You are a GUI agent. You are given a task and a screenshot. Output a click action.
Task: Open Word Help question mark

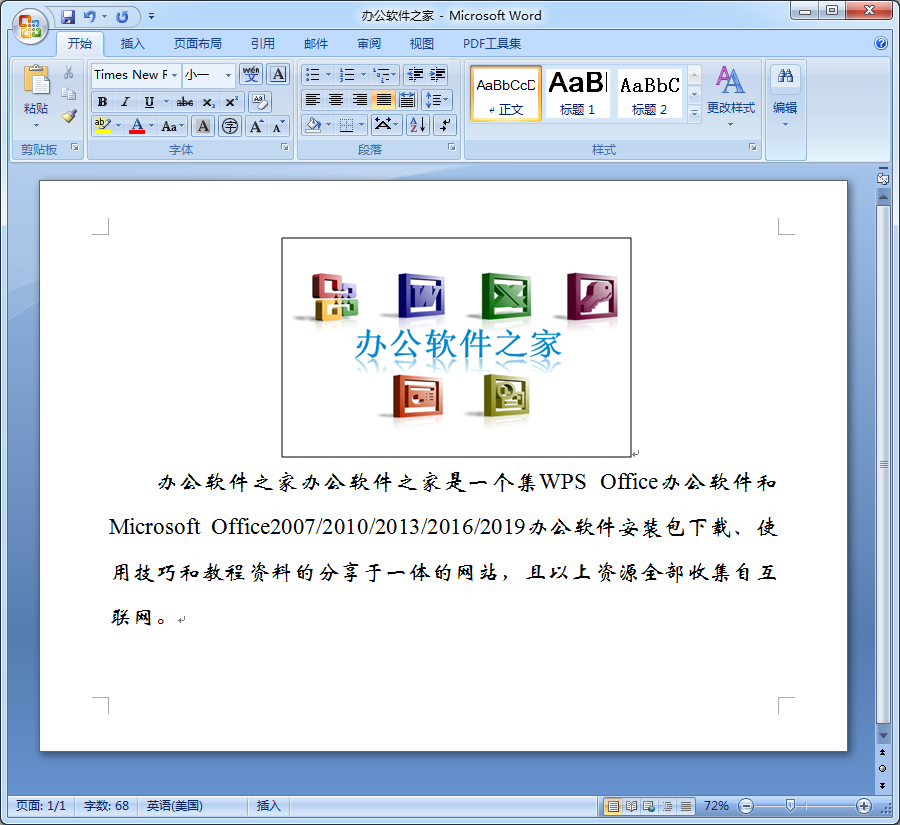click(x=880, y=43)
